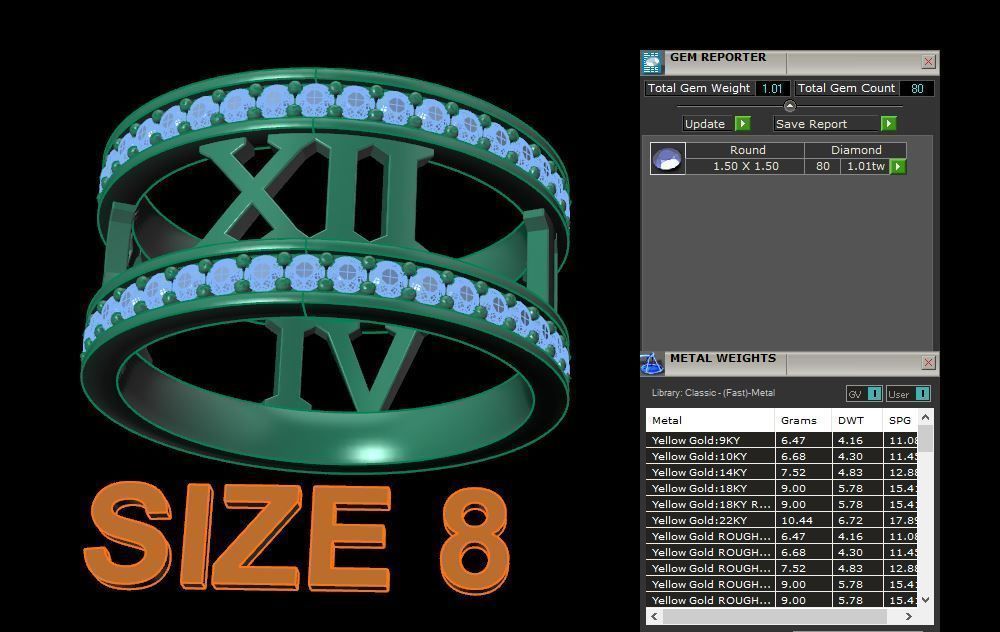This screenshot has height=632, width=1000.
Task: Toggle the User switch in Metal Weights
Action: click(908, 394)
